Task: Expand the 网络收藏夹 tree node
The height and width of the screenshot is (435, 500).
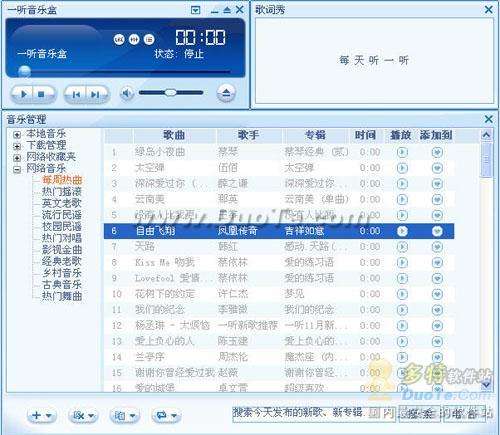Action: pyautogui.click(x=17, y=158)
